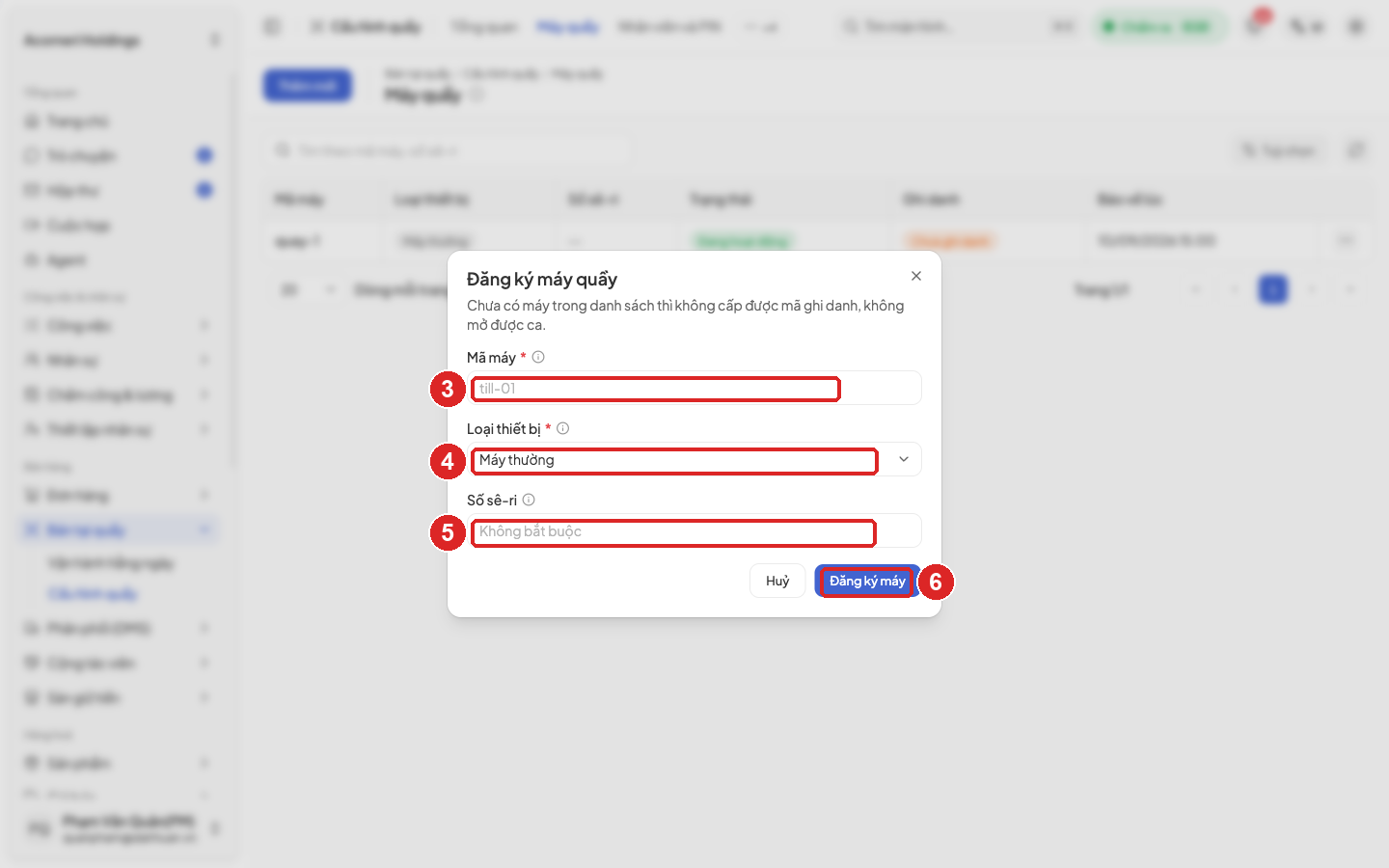Close the Đăng ký máy quầy dialog

pyautogui.click(x=916, y=276)
